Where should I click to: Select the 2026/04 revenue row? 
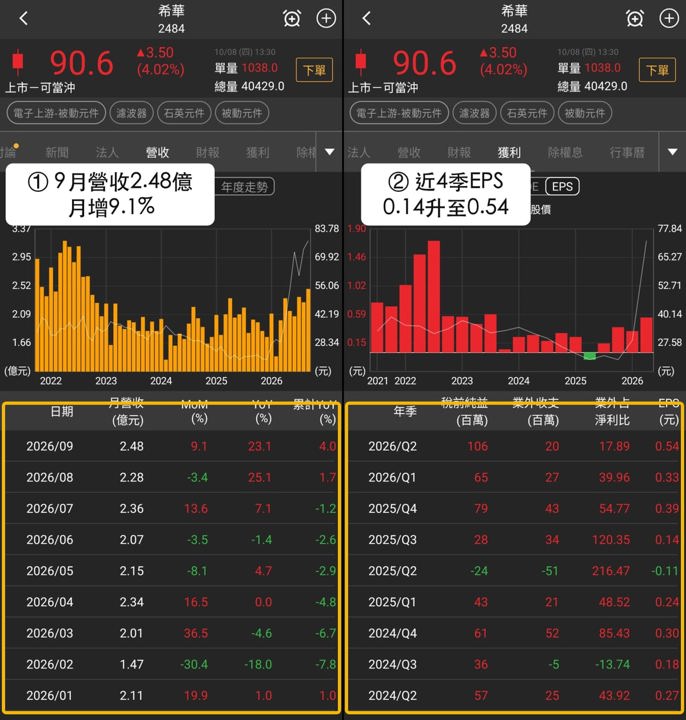(172, 602)
